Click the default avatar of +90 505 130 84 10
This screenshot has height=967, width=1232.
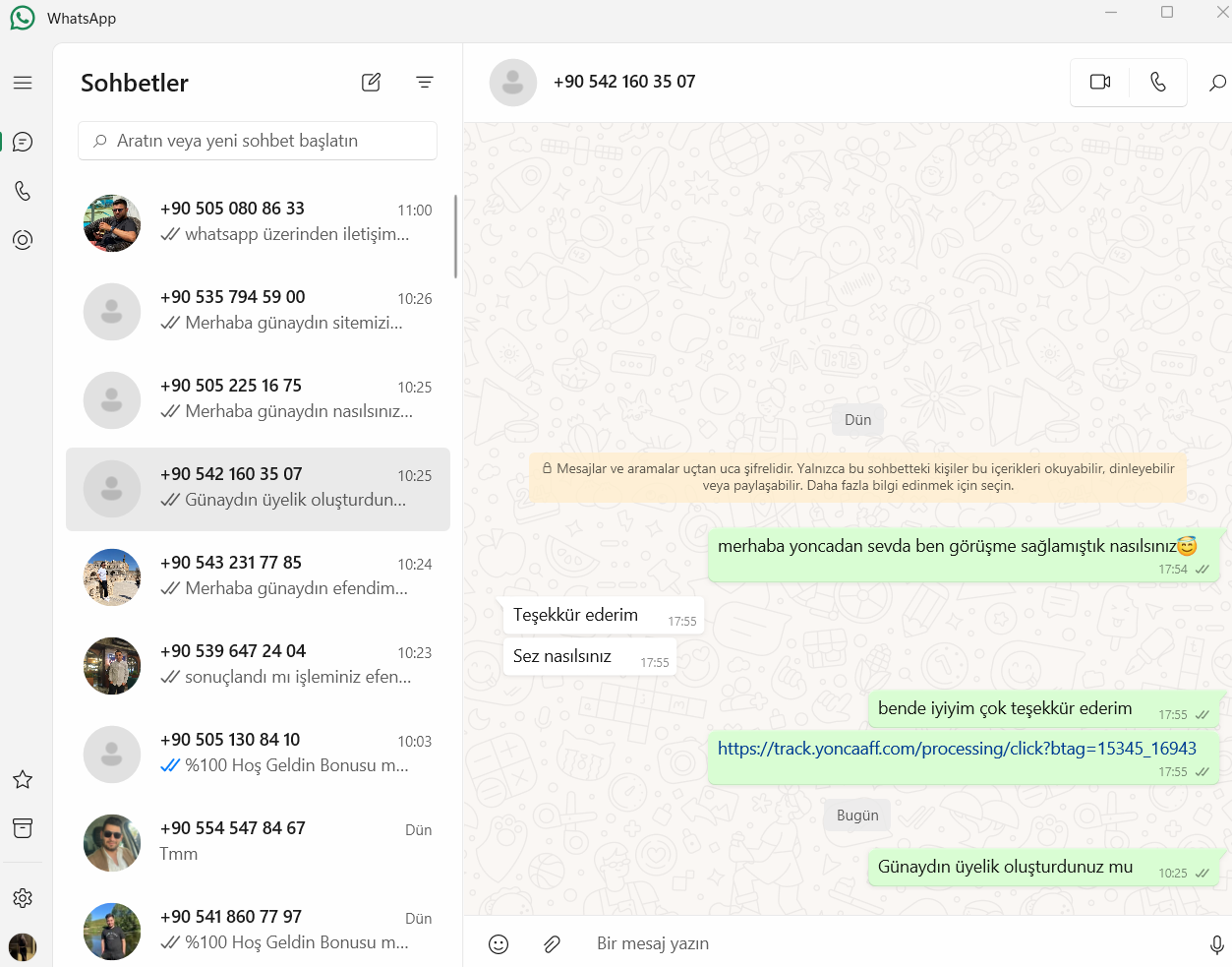(x=112, y=755)
